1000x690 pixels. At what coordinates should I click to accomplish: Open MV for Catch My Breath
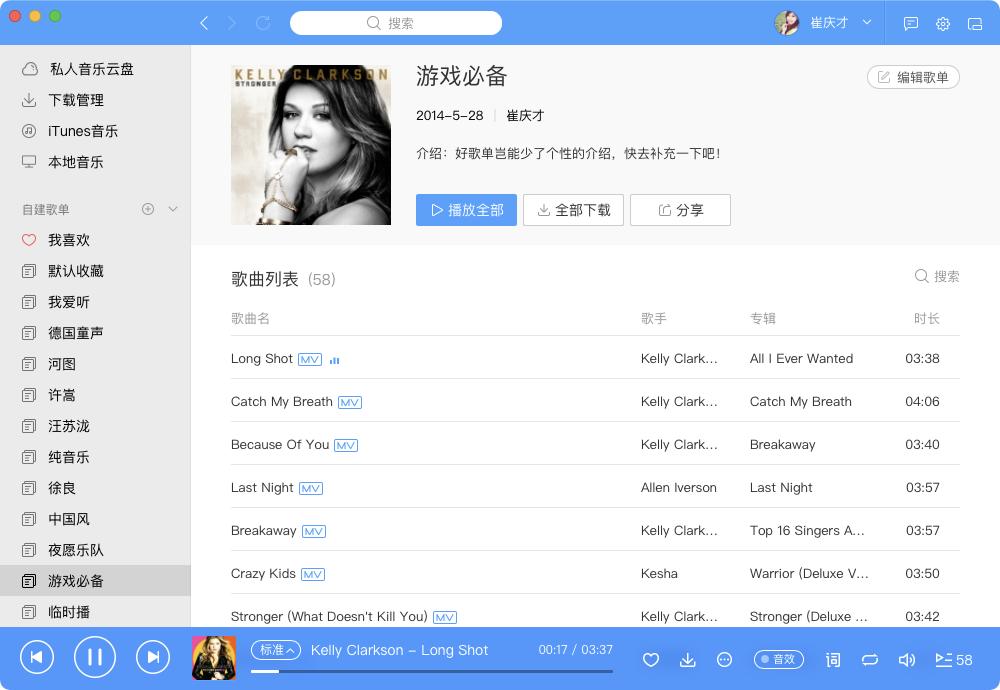coord(349,402)
